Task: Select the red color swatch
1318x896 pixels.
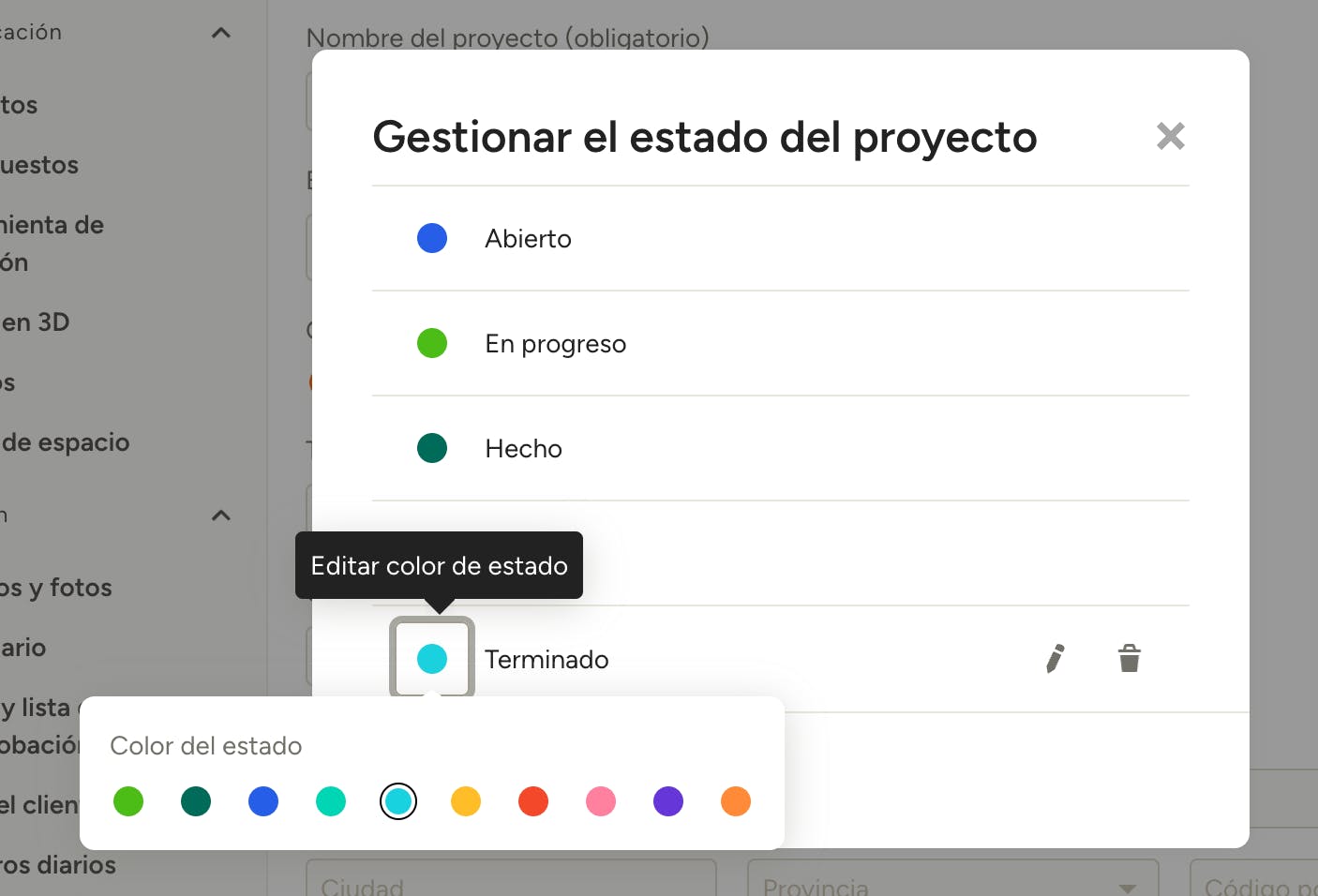Action: 533,801
